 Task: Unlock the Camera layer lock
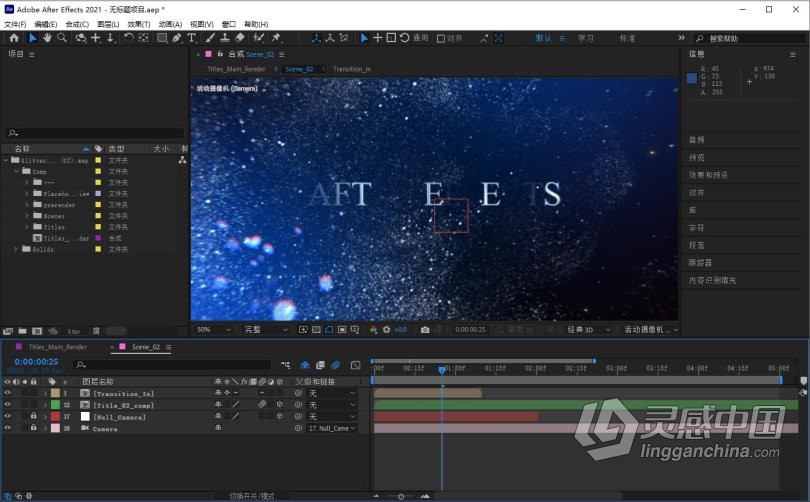click(34, 428)
